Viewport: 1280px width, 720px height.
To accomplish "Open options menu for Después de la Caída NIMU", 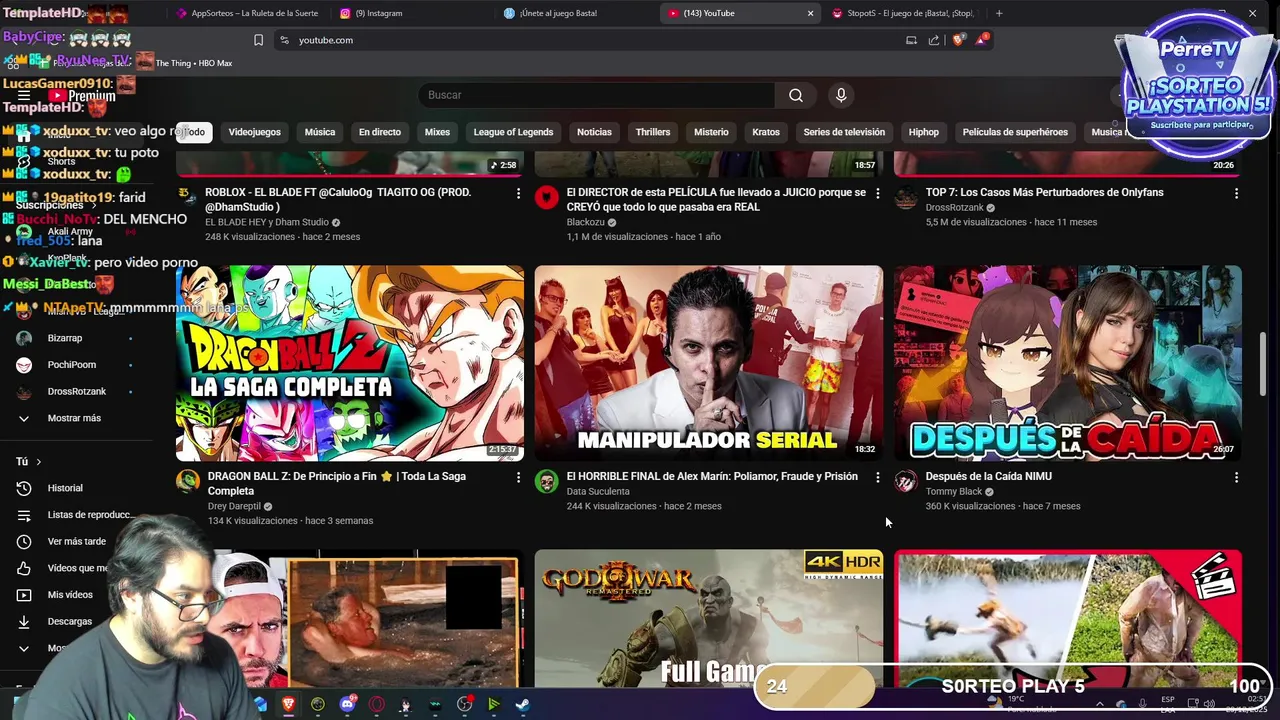I will point(1236,478).
